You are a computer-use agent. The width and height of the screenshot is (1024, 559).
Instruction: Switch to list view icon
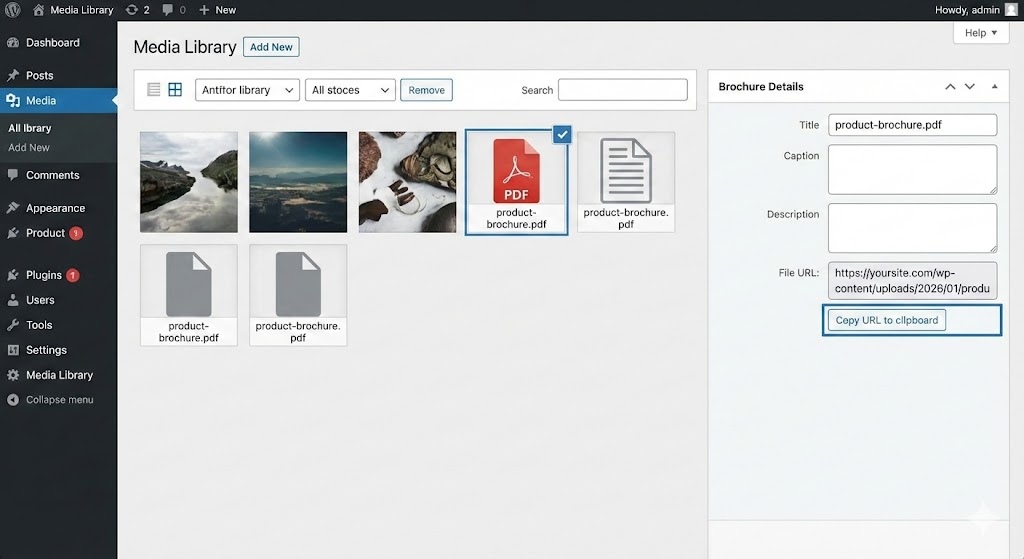tap(154, 90)
